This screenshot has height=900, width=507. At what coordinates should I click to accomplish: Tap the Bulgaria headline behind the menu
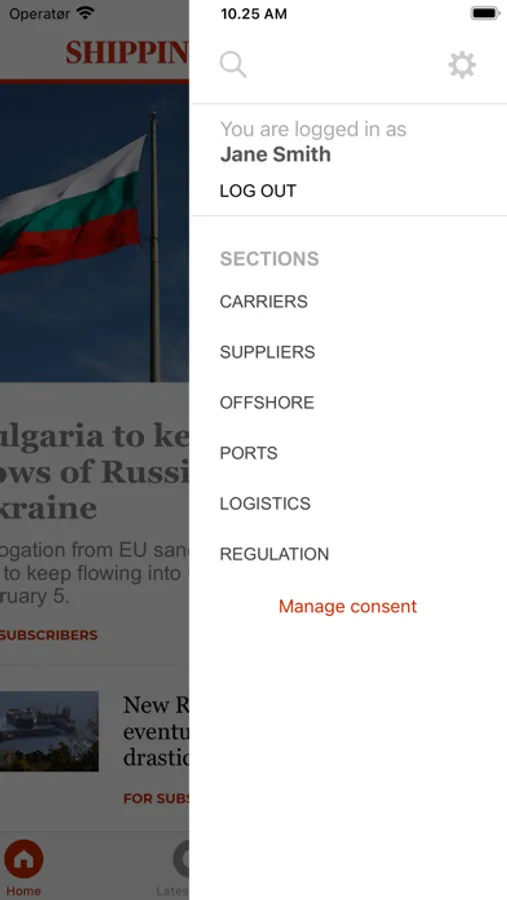click(x=94, y=472)
